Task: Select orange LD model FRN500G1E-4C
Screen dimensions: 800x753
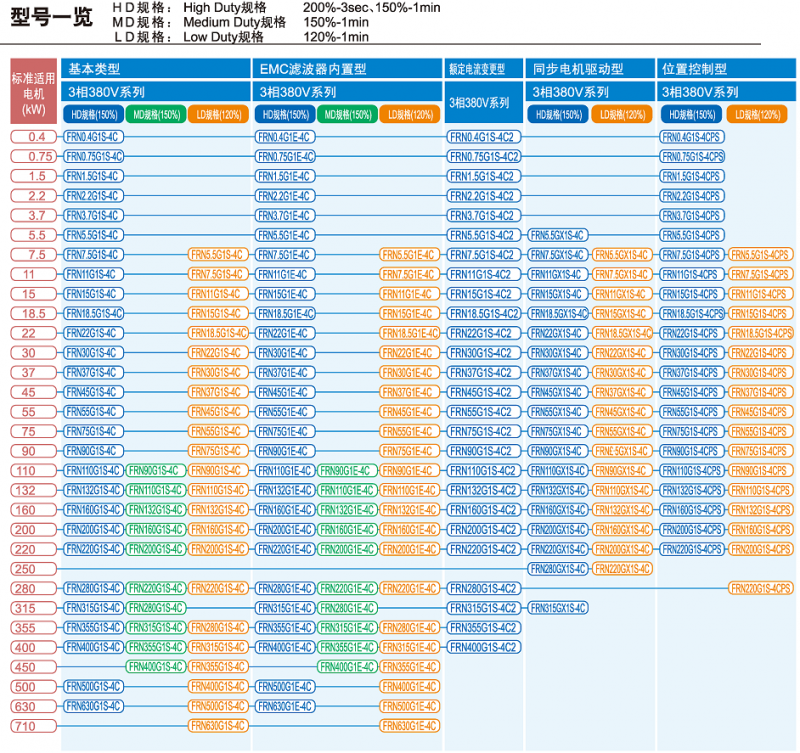Action: click(x=410, y=707)
